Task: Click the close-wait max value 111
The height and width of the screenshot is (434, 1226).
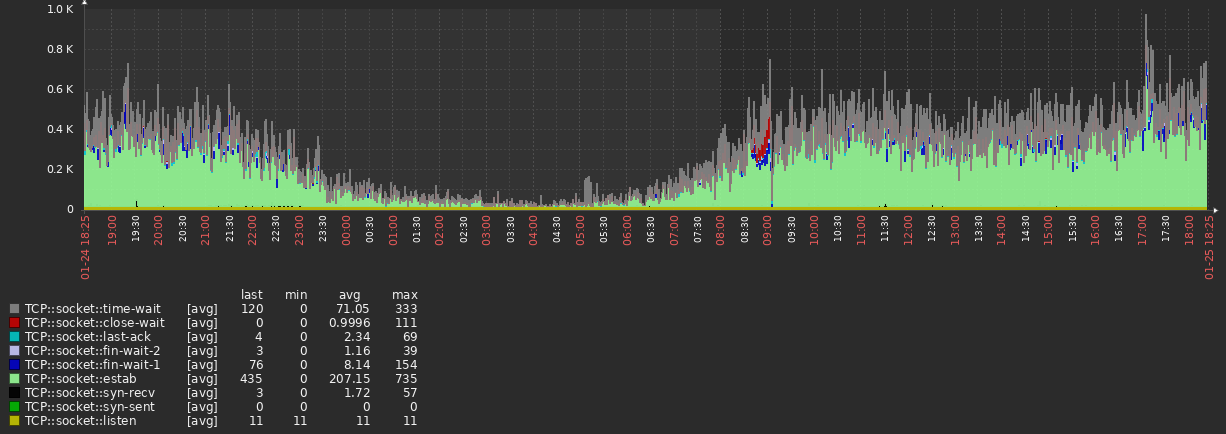Action: (x=406, y=323)
